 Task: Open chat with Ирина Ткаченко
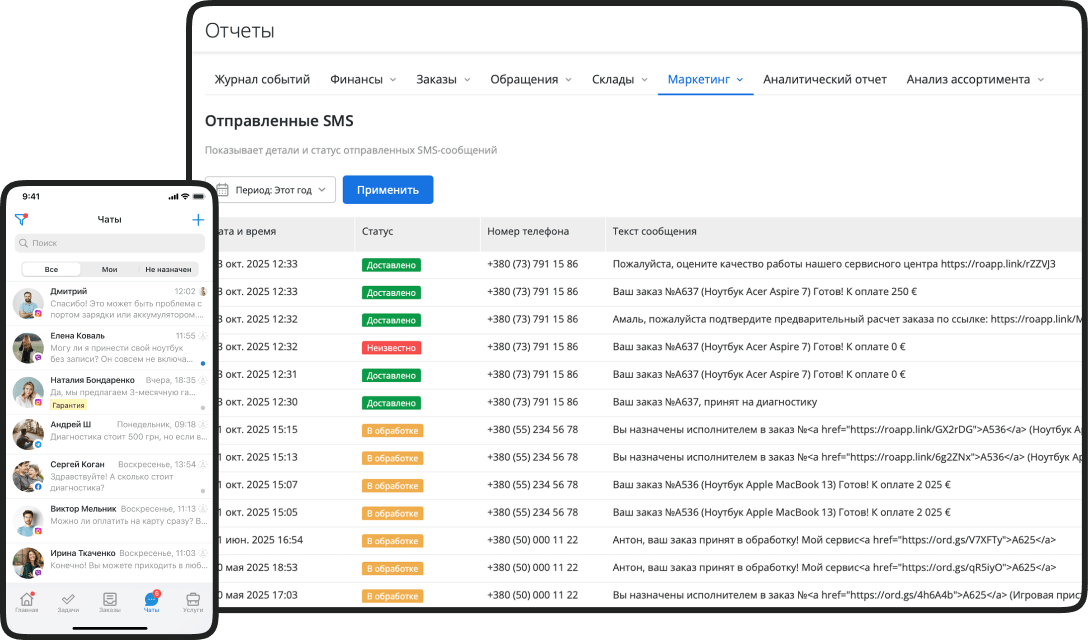[110, 562]
